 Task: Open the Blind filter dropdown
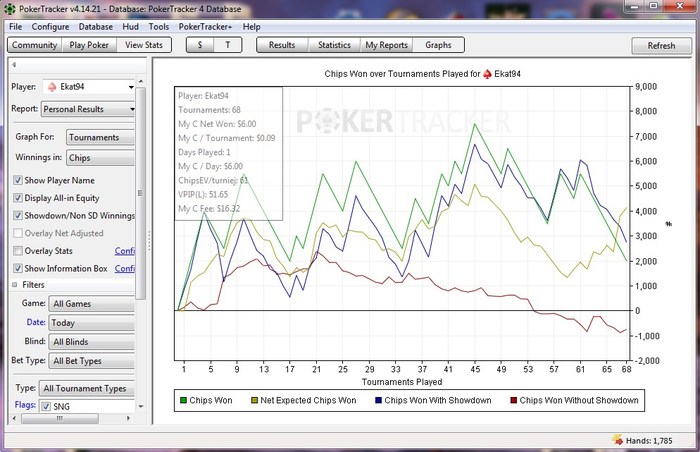tap(92, 342)
